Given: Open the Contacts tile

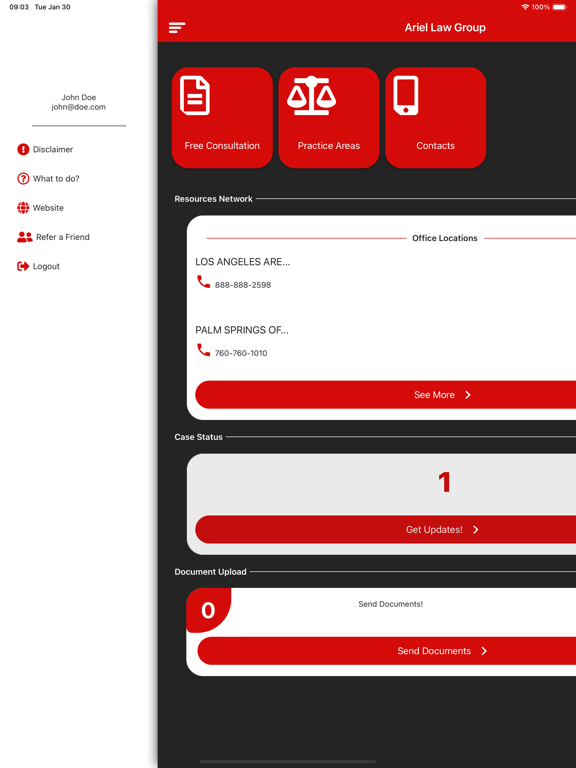Looking at the screenshot, I should [x=435, y=118].
